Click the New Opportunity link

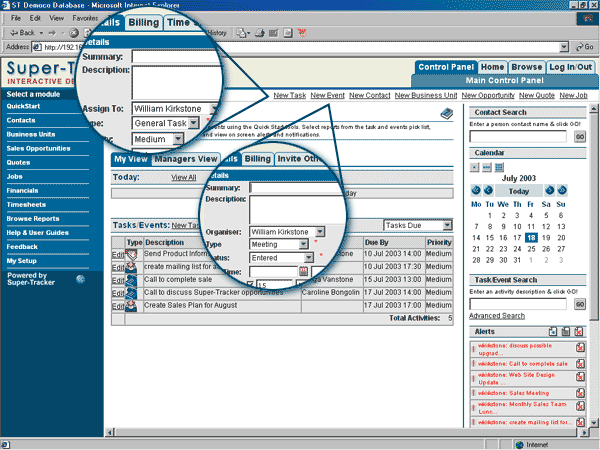pos(488,95)
